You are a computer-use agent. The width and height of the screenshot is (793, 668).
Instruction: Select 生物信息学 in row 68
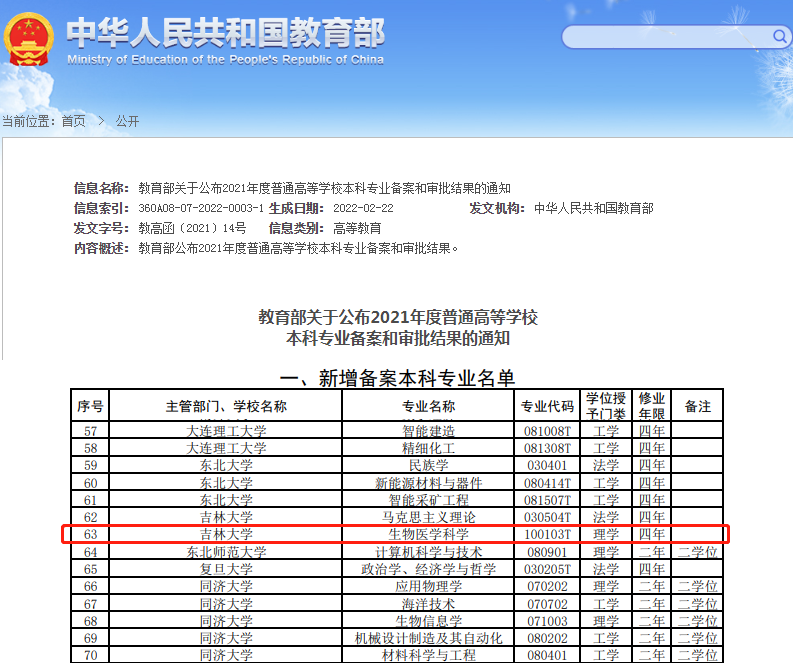click(x=428, y=621)
